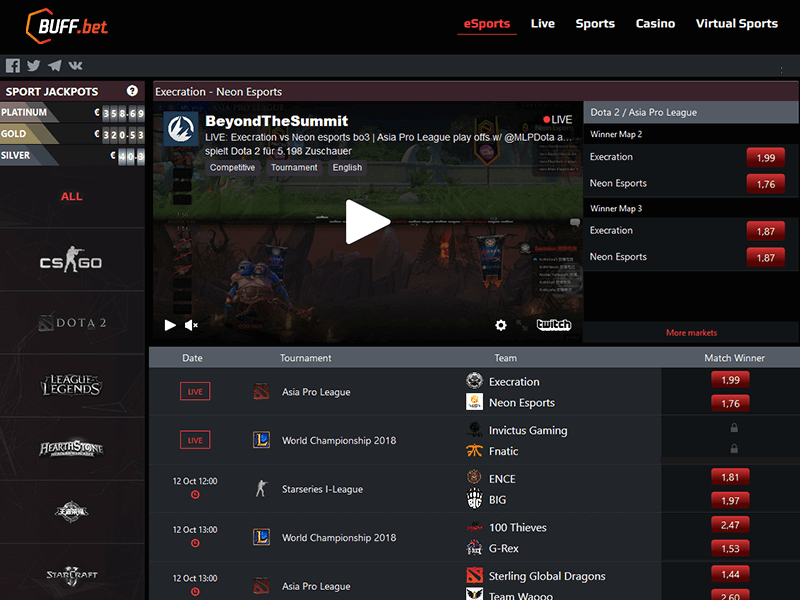
Task: Click the Tournament stream tag
Action: coord(294,167)
